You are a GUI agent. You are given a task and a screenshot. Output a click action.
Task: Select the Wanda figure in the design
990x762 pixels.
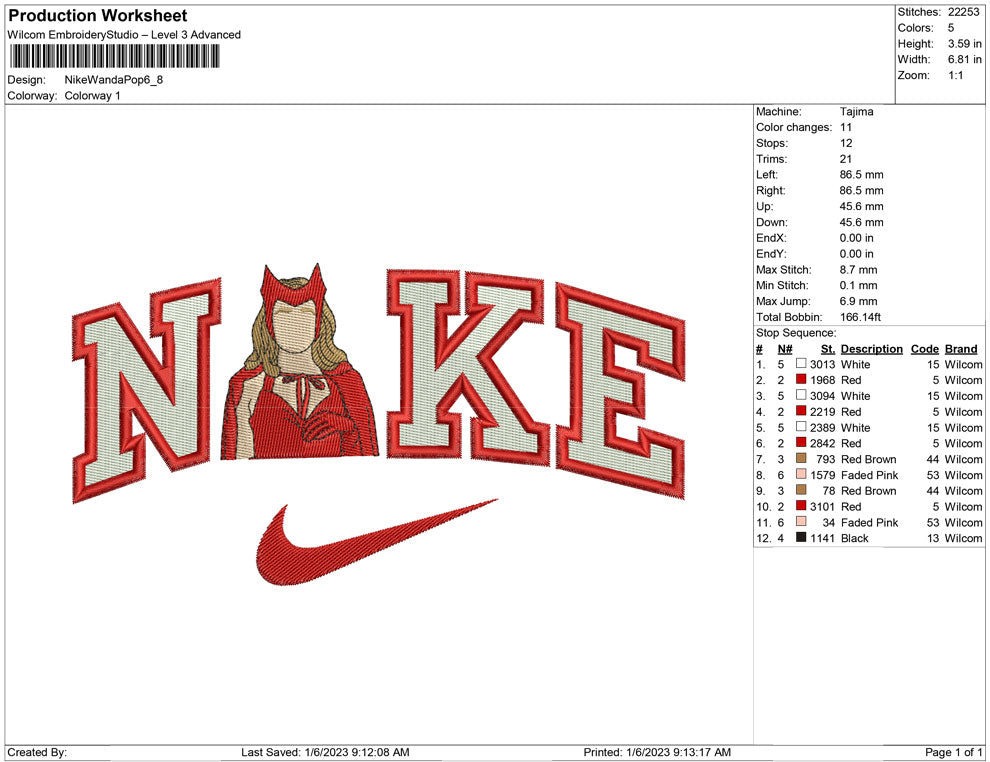[x=299, y=363]
